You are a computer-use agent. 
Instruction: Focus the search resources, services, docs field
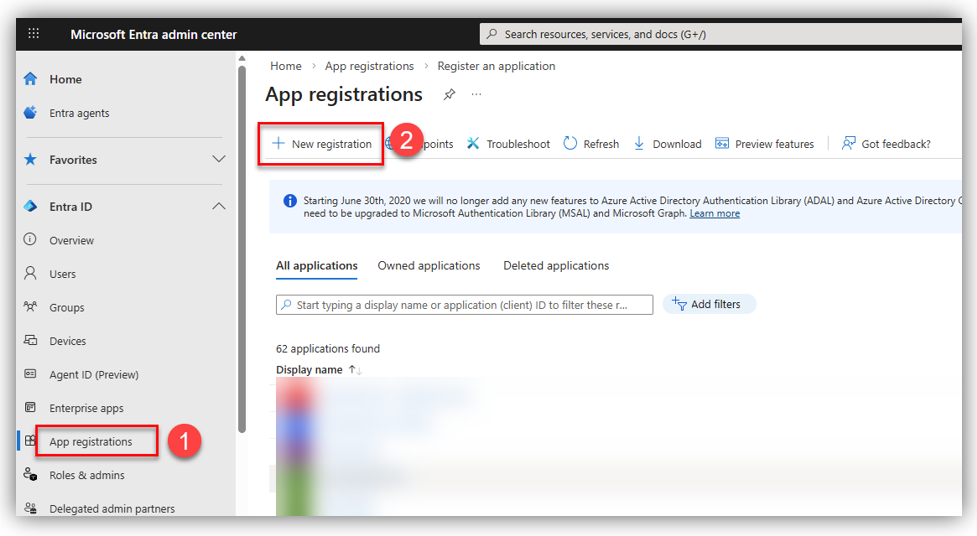(721, 34)
